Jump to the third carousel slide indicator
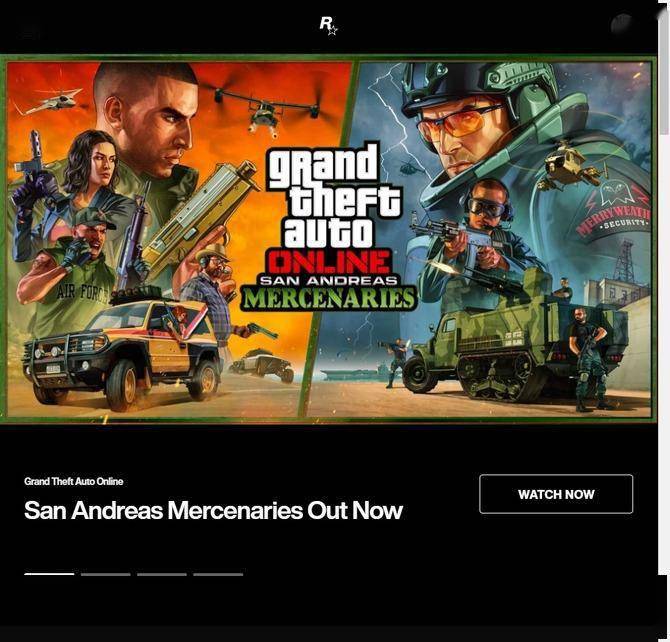Image resolution: width=670 pixels, height=642 pixels. coord(162,574)
